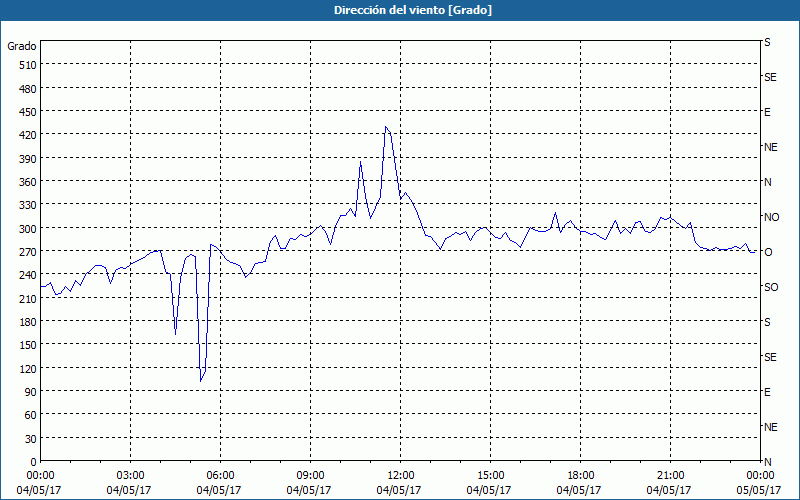Click the 'SE' compass label level with 480
The image size is (800, 500).
[x=770, y=77]
